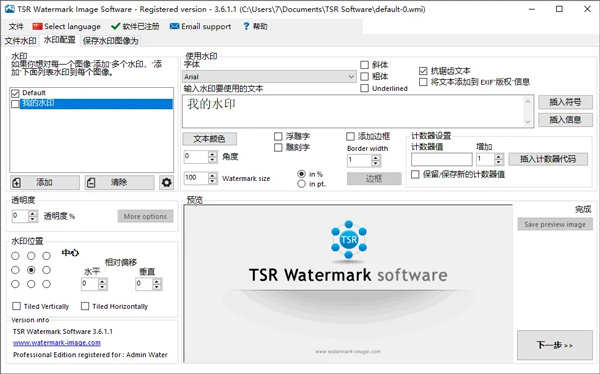Click the Save preview image button
This screenshot has height=374, width=600.
click(555, 224)
